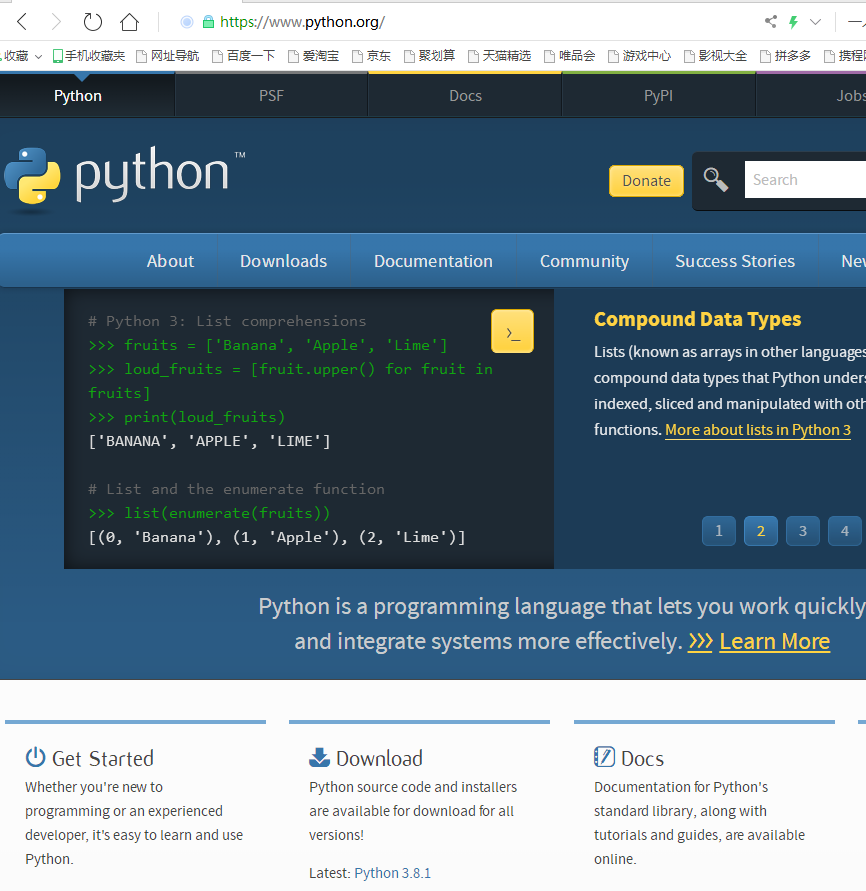The width and height of the screenshot is (866, 891).
Task: Open the About navigation menu
Action: click(170, 261)
